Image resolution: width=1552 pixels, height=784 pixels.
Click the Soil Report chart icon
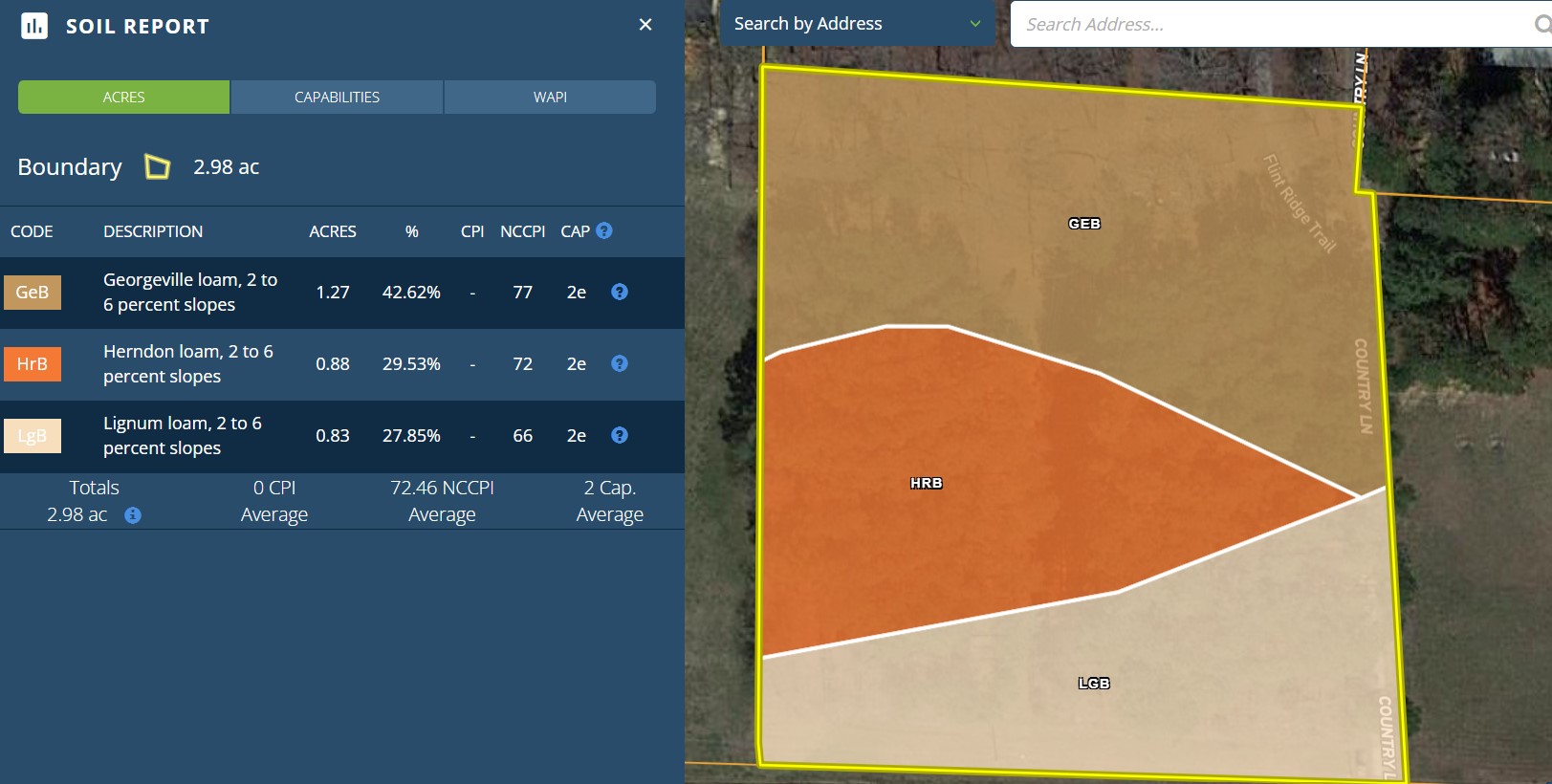(34, 26)
